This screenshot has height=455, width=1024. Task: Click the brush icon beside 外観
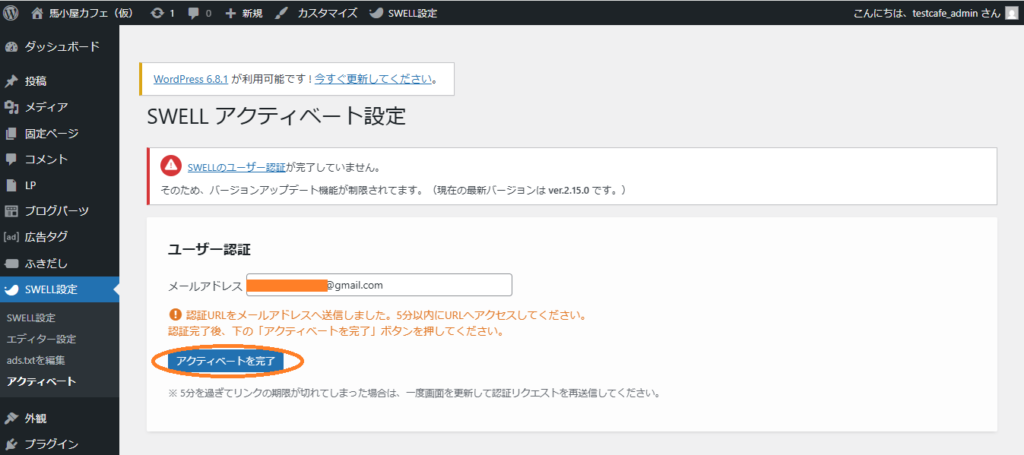pos(10,418)
